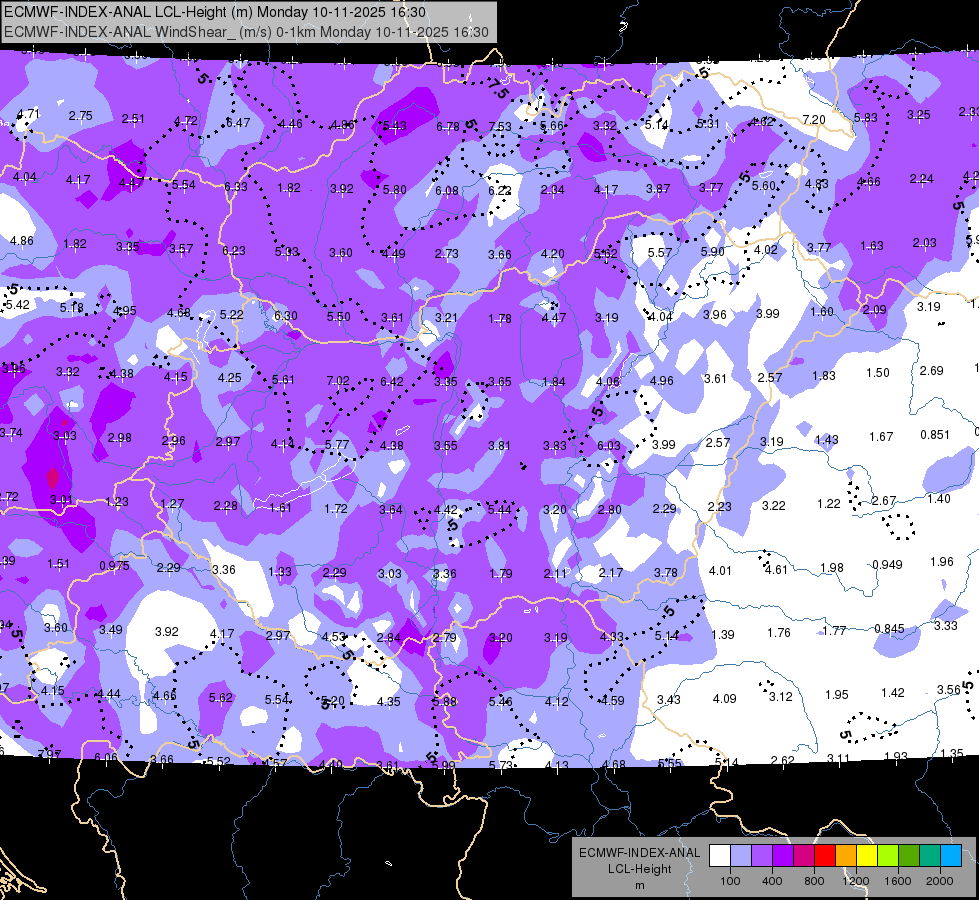Select the lime green legend swatch

[x=888, y=855]
